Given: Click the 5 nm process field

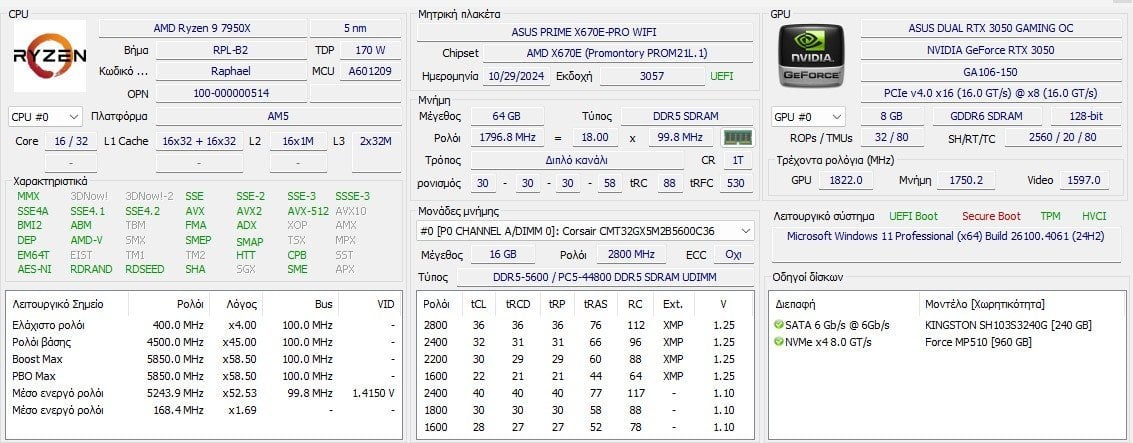Looking at the screenshot, I should pos(355,28).
